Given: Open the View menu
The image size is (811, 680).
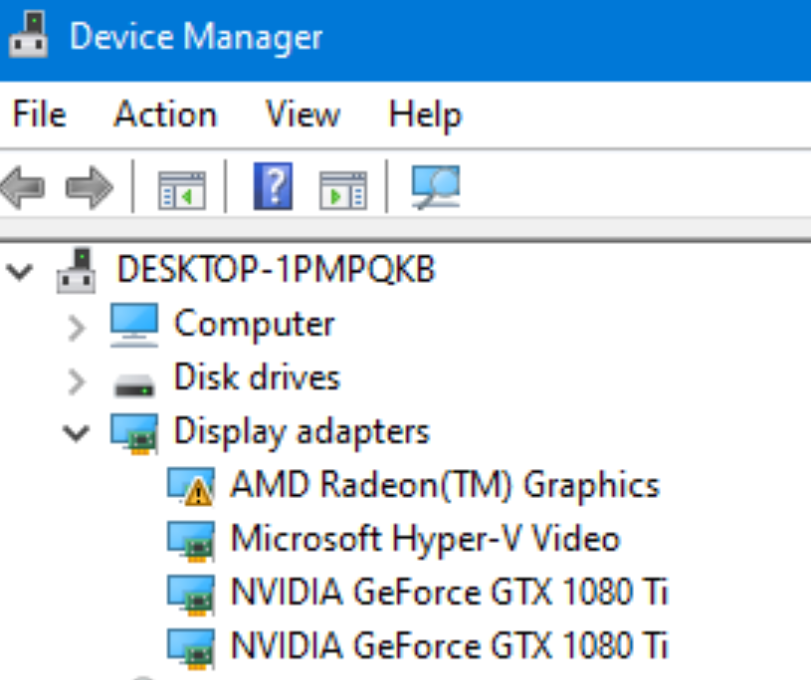Looking at the screenshot, I should point(302,114).
